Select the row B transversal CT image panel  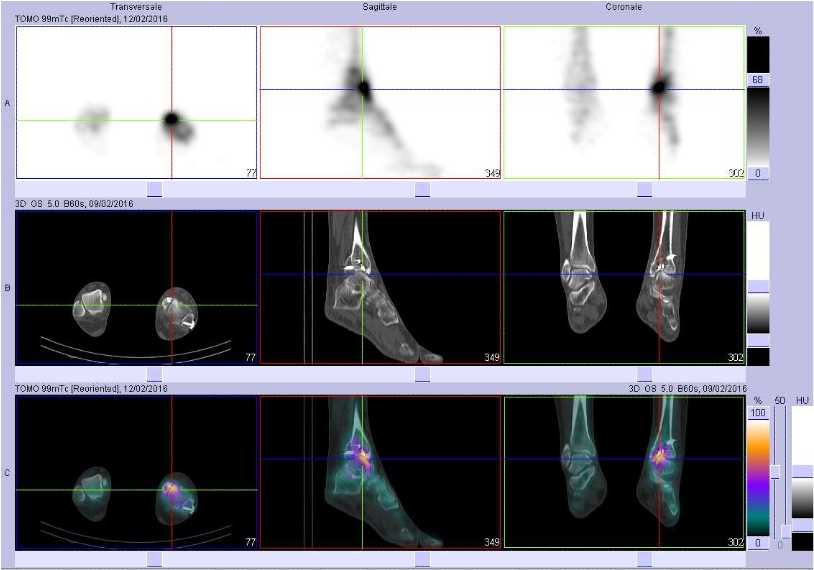click(x=137, y=288)
